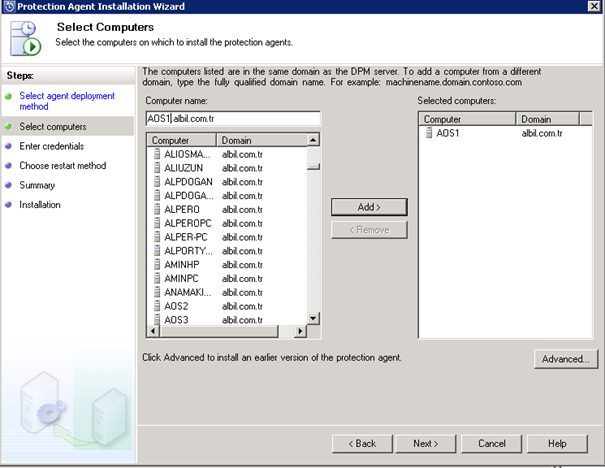This screenshot has height=468, width=605.
Task: Select the ALIUZUN computer icon
Action: 157,169
